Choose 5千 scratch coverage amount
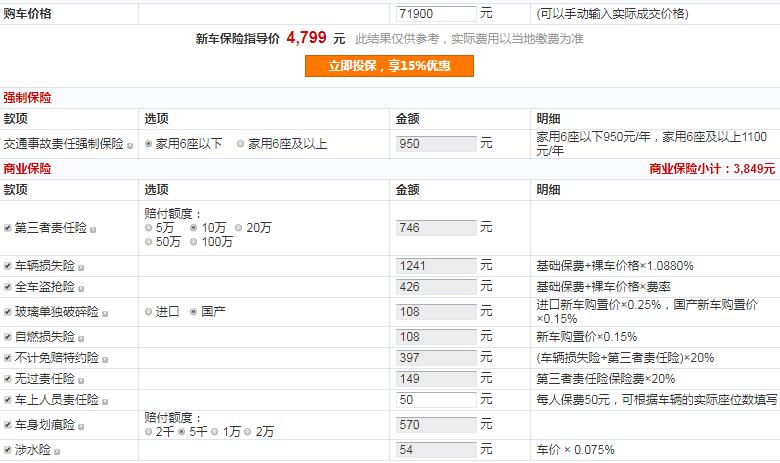Viewport: 780px width, 463px height. 182,432
